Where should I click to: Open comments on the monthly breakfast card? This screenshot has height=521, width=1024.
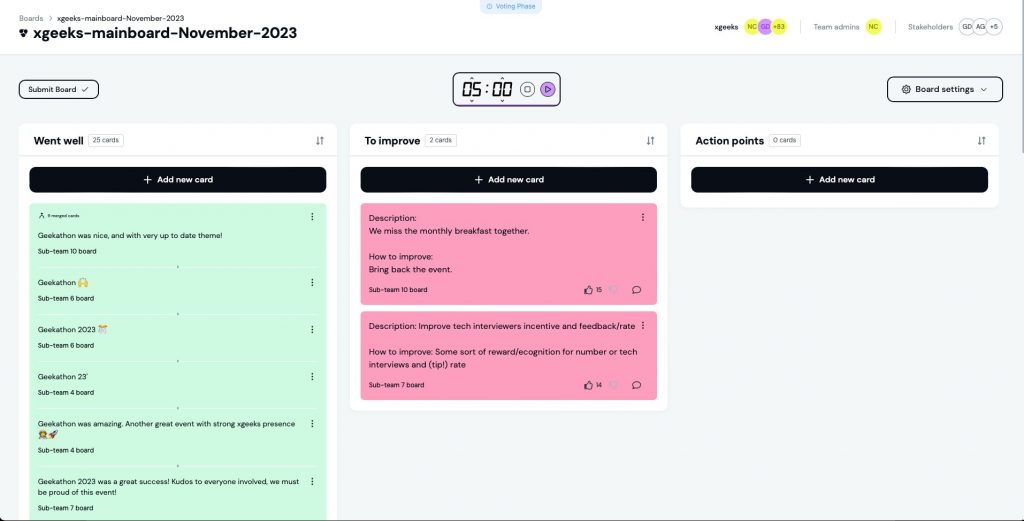[x=637, y=290]
